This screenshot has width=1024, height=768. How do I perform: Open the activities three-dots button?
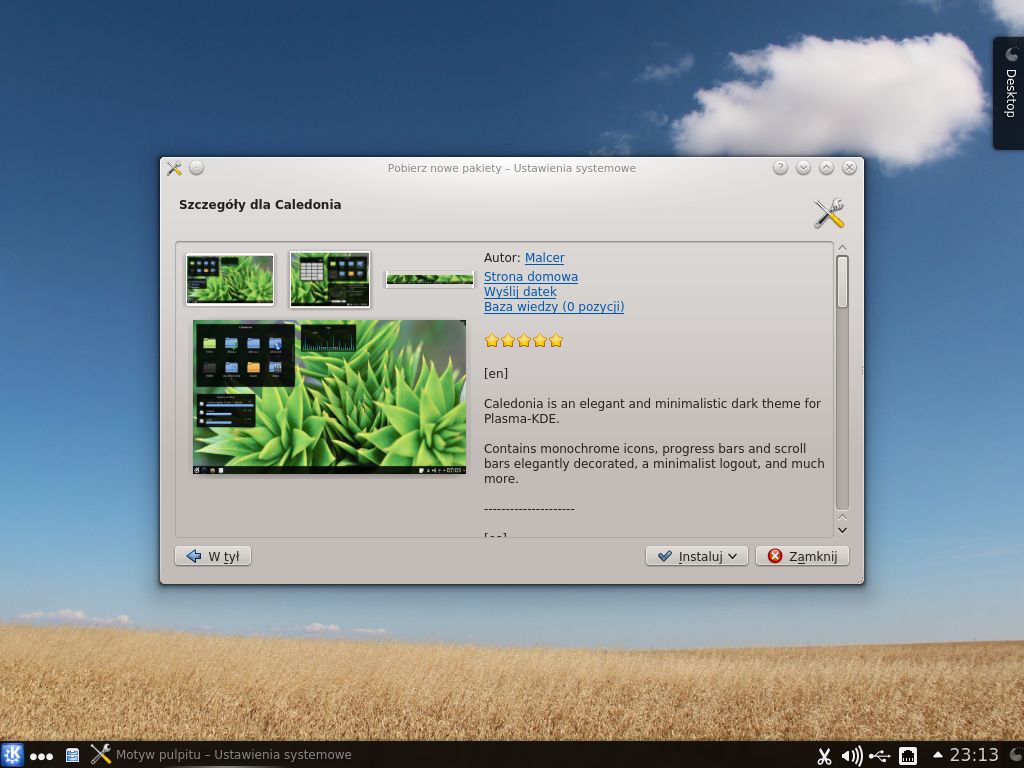[x=41, y=756]
